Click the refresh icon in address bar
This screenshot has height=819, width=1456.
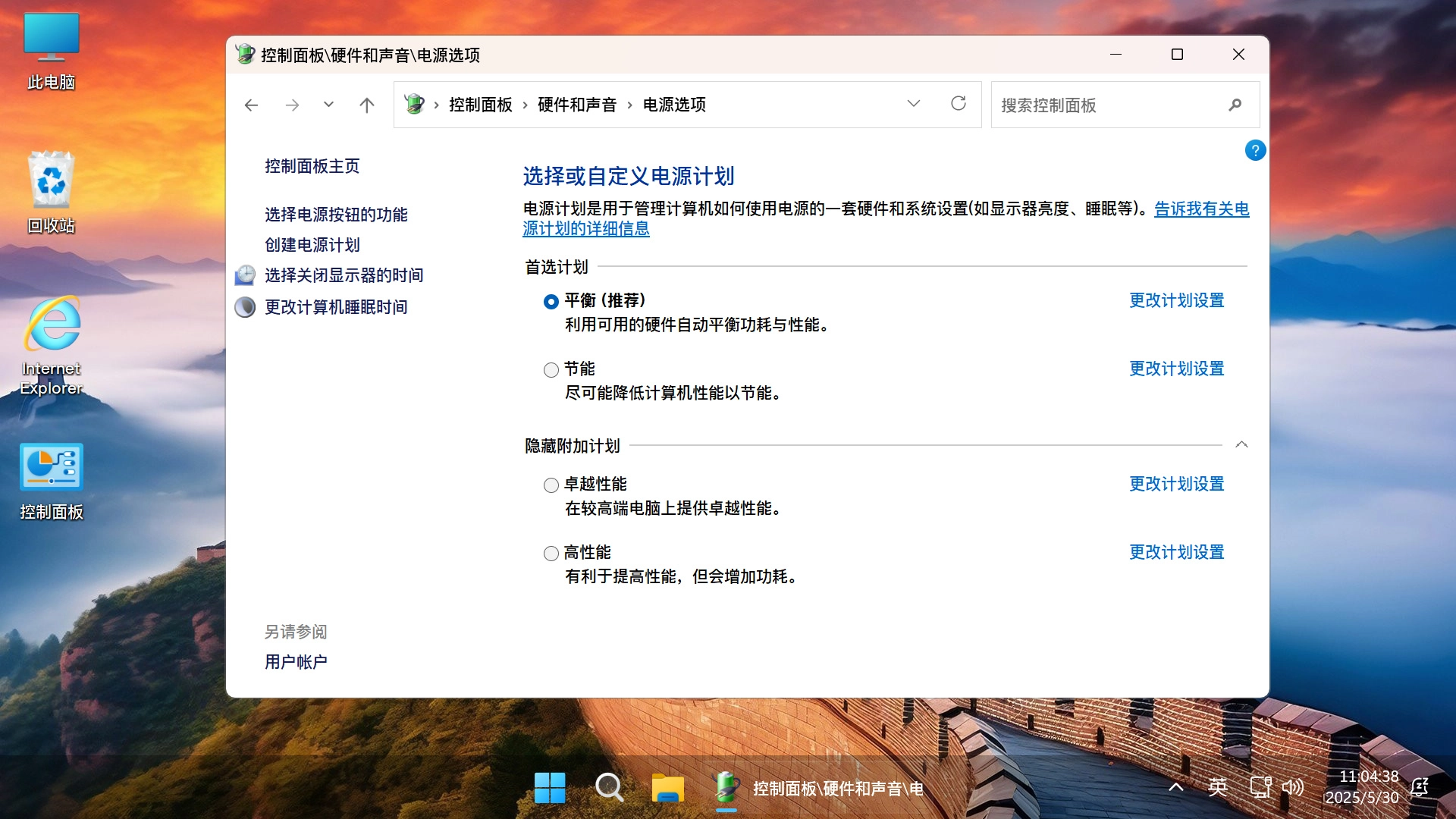pos(959,104)
